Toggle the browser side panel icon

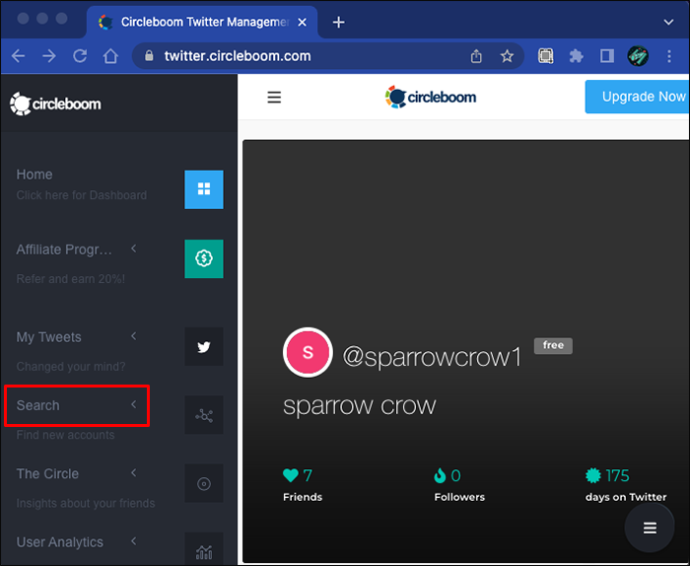[607, 56]
